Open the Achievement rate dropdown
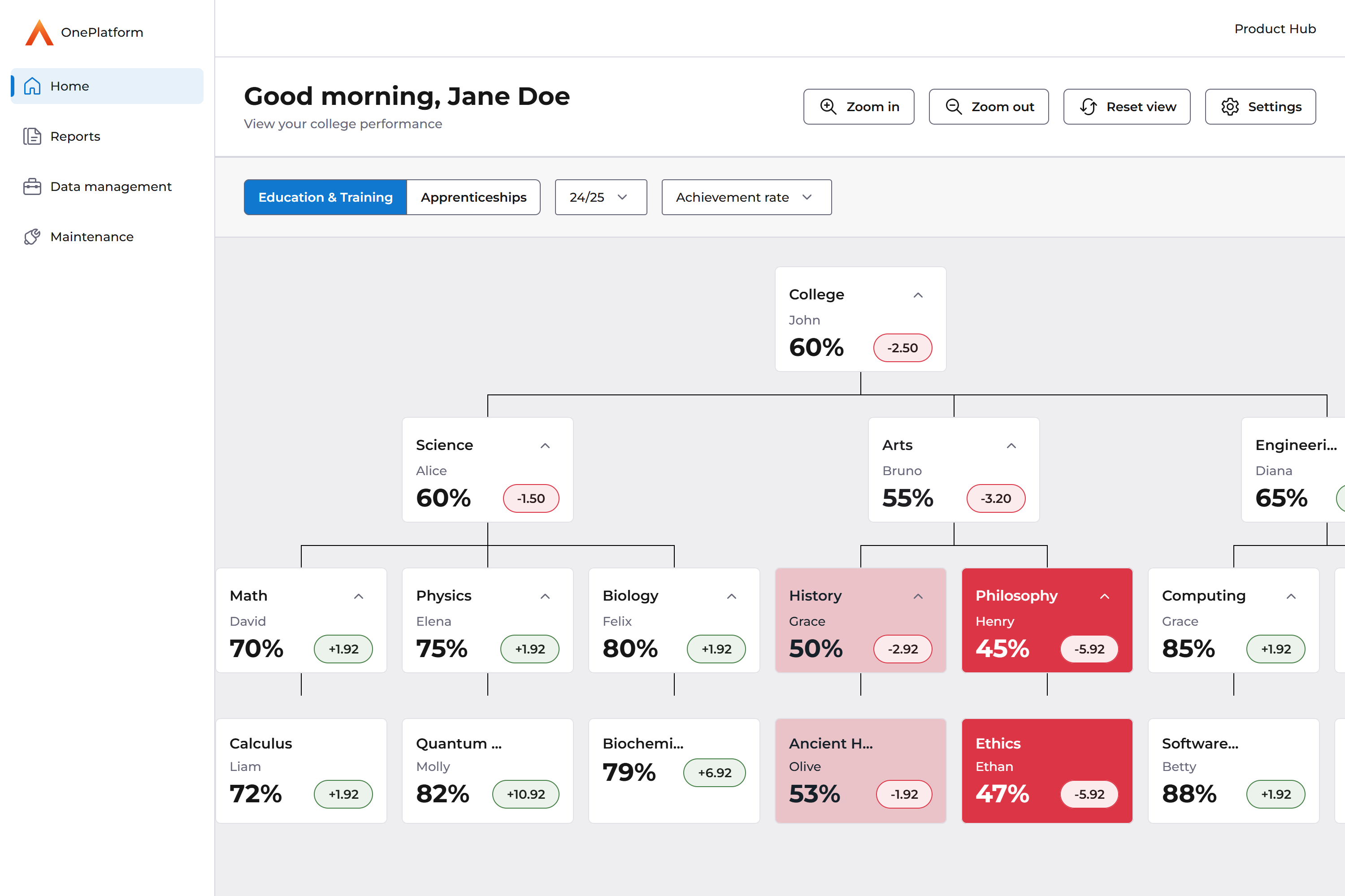The width and height of the screenshot is (1345, 896). (x=746, y=197)
